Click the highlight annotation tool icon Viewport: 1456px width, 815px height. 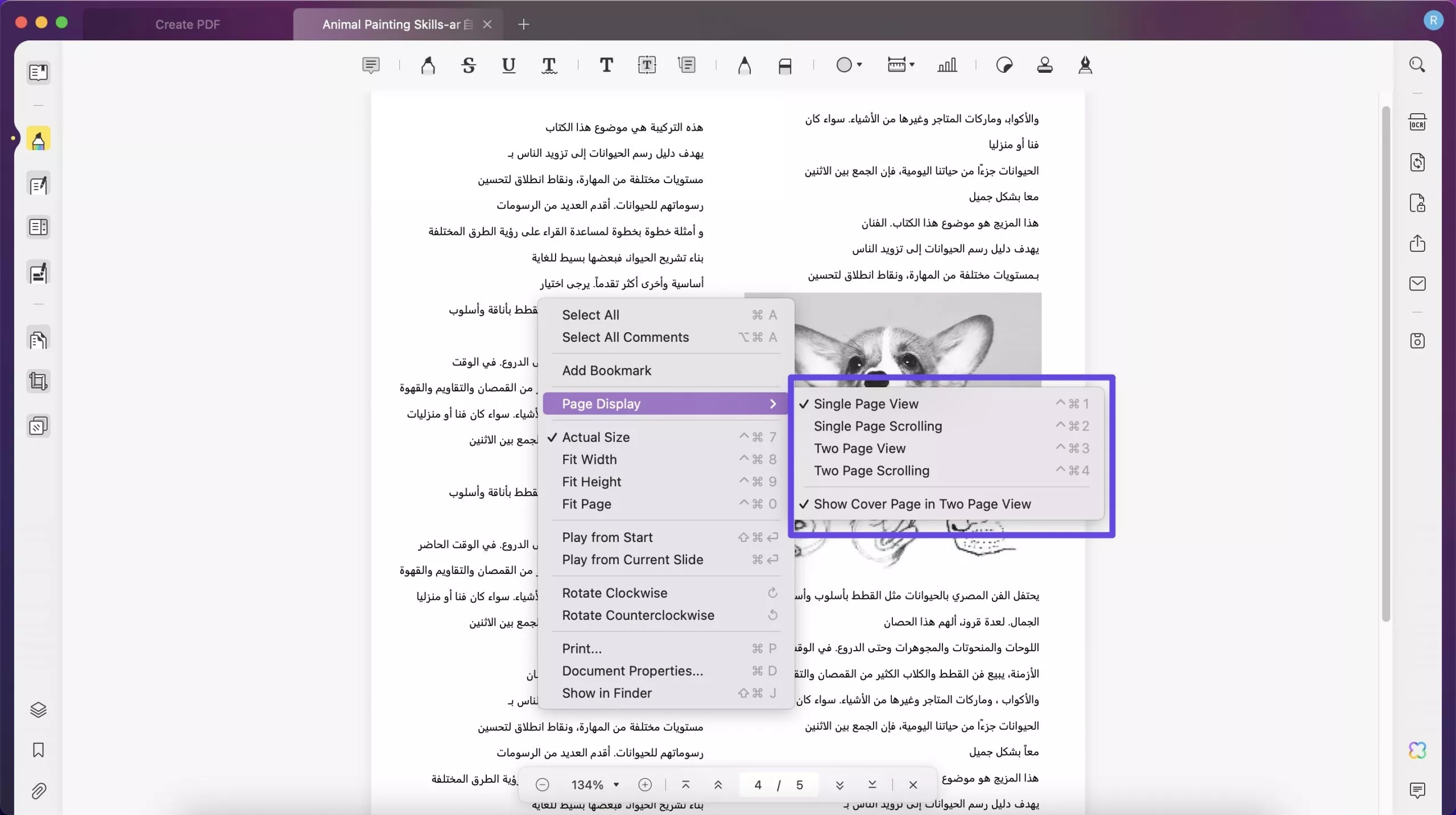38,139
